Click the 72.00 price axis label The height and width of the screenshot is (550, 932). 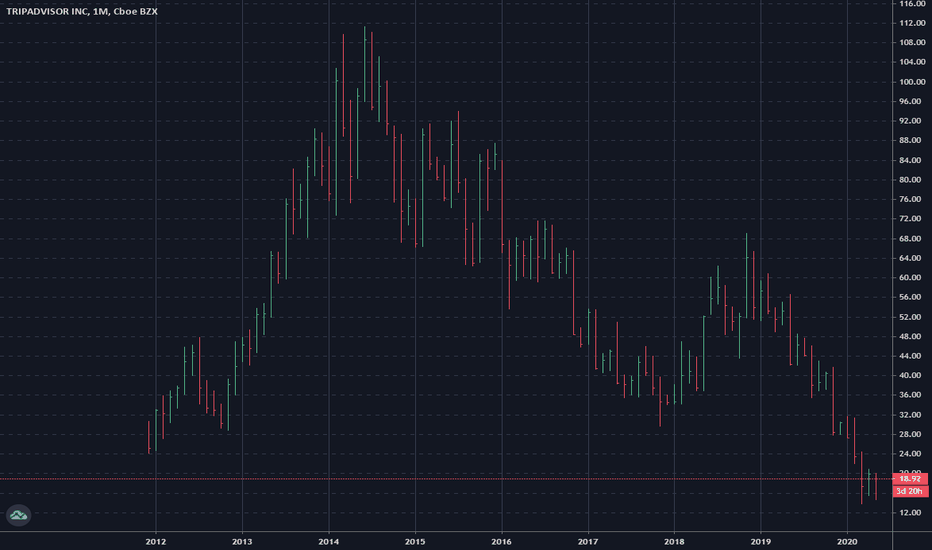click(912, 219)
